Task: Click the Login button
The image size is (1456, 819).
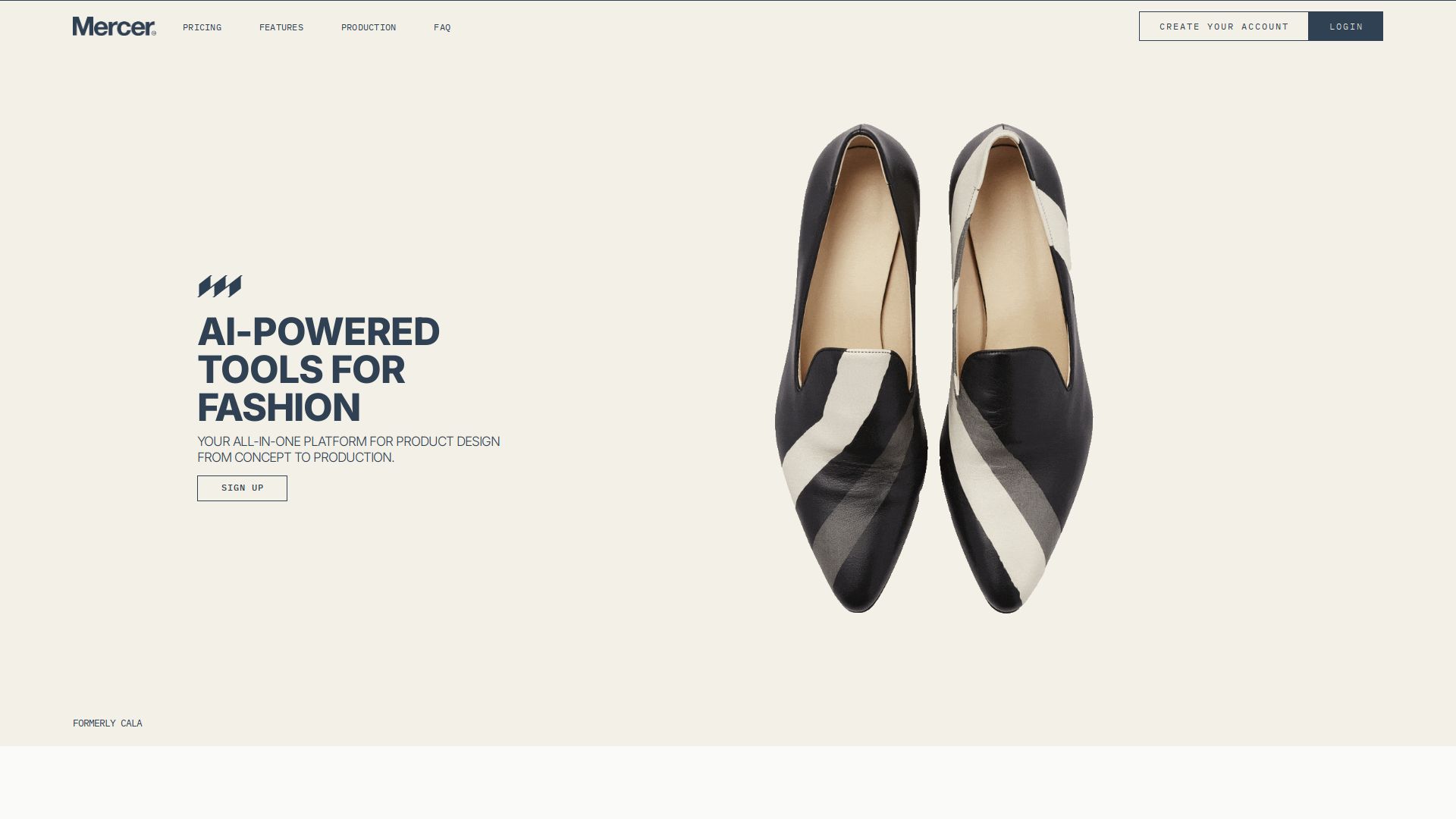Action: click(x=1345, y=27)
